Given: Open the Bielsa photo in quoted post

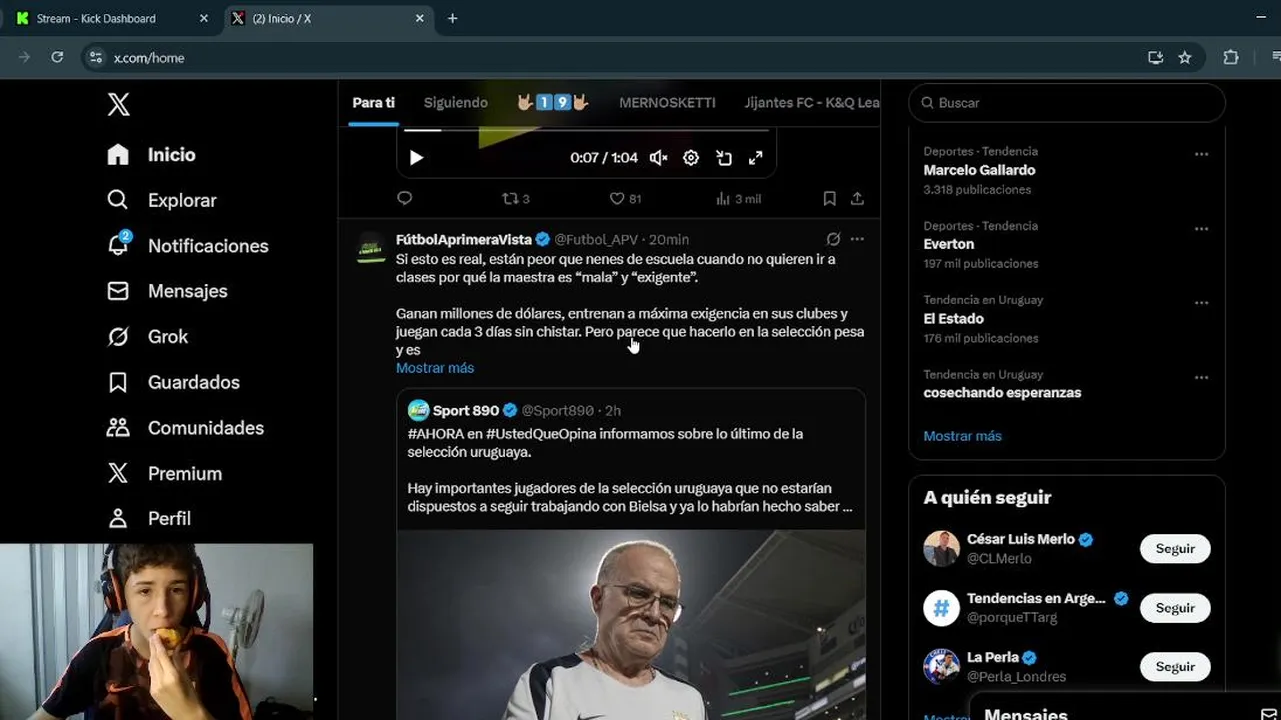Looking at the screenshot, I should pyautogui.click(x=631, y=624).
